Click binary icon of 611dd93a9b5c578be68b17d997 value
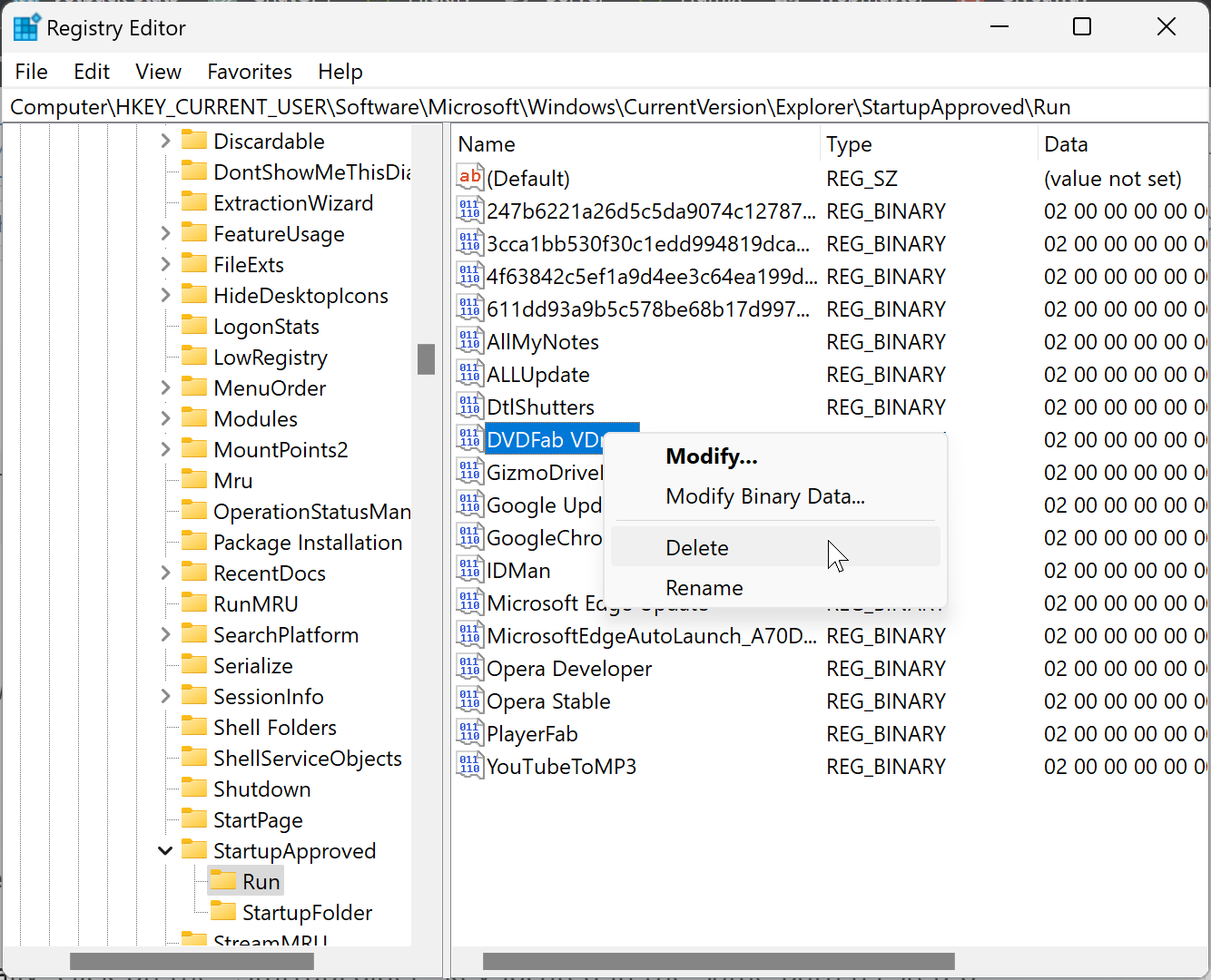This screenshot has width=1211, height=980. [x=469, y=309]
